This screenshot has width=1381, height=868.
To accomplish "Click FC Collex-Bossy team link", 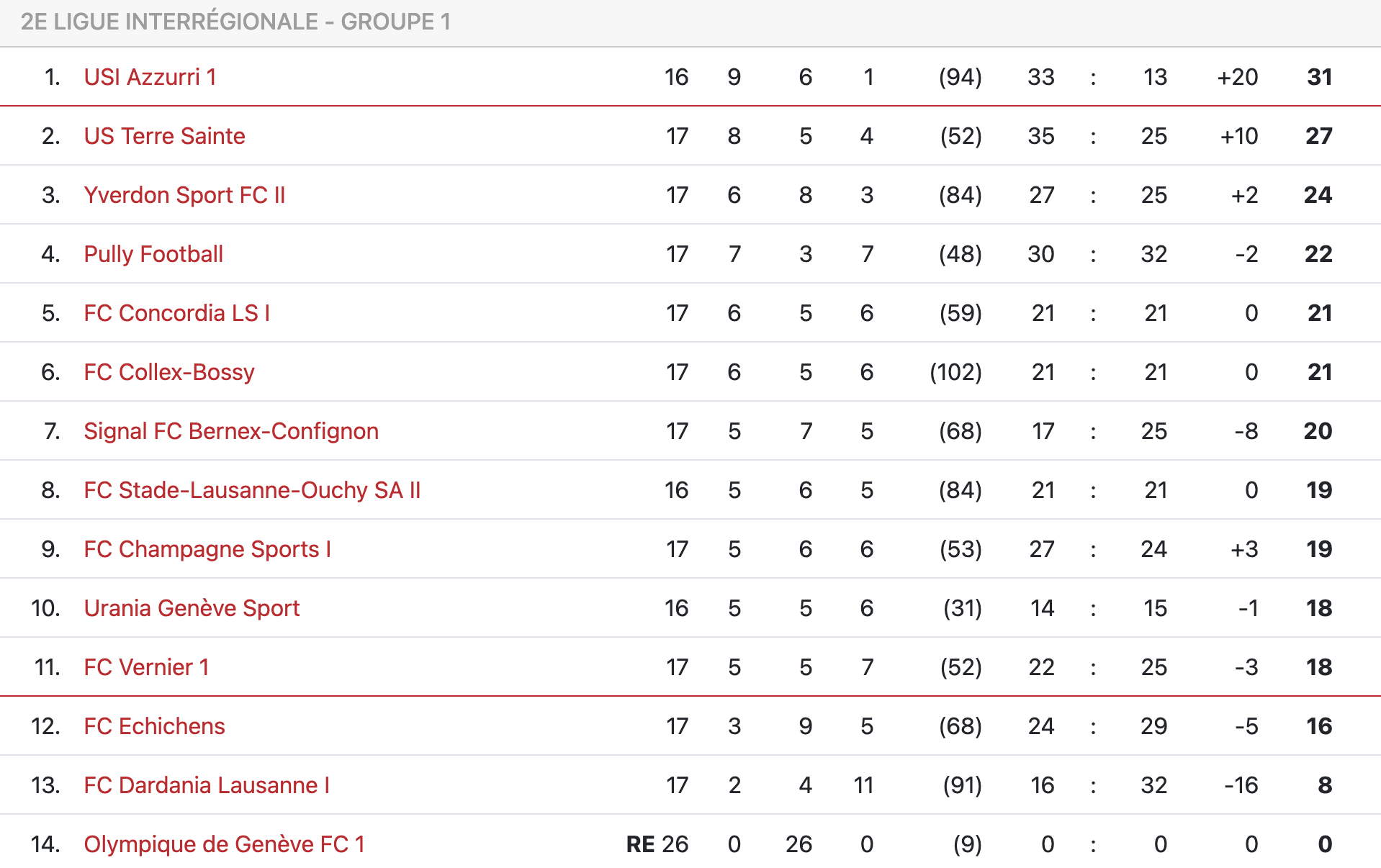I will (169, 372).
